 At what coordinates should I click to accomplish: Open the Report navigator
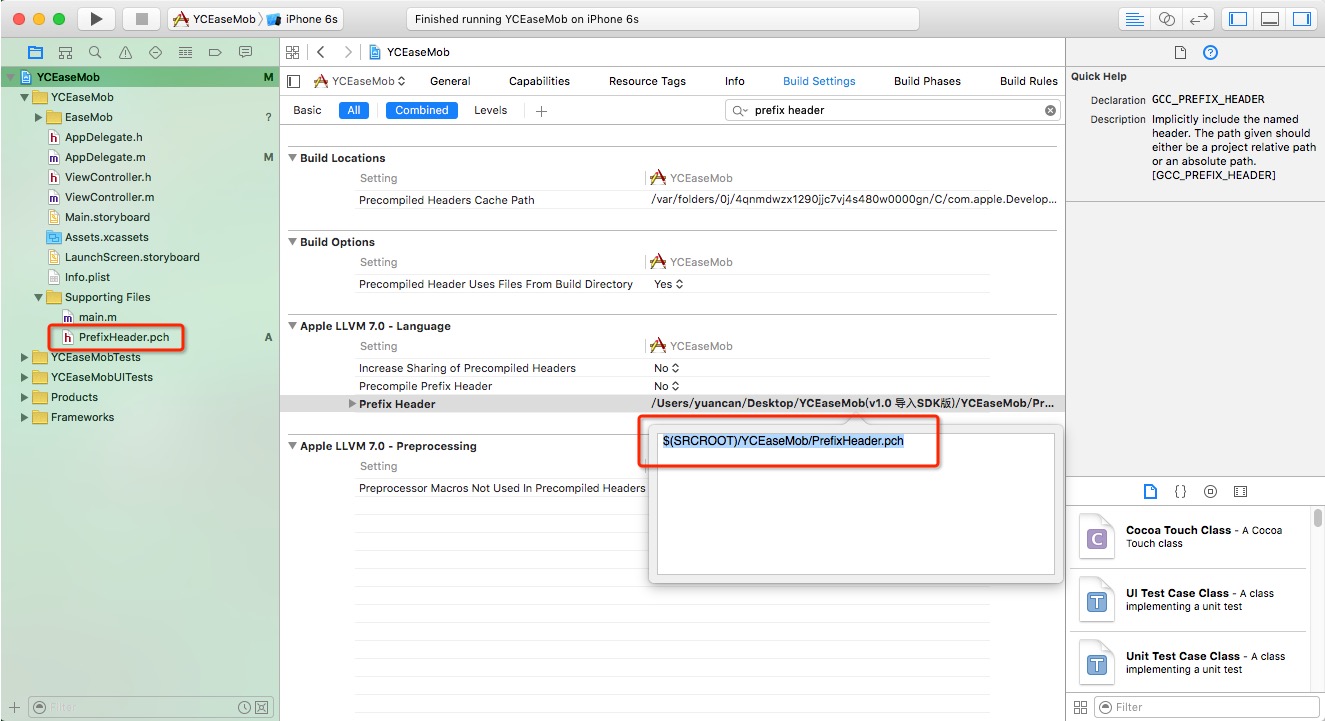245,52
